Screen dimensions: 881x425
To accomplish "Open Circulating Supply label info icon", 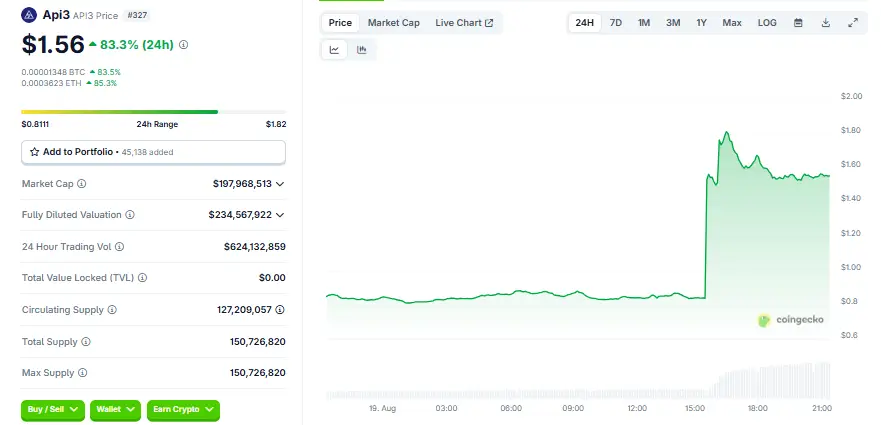I will [112, 310].
